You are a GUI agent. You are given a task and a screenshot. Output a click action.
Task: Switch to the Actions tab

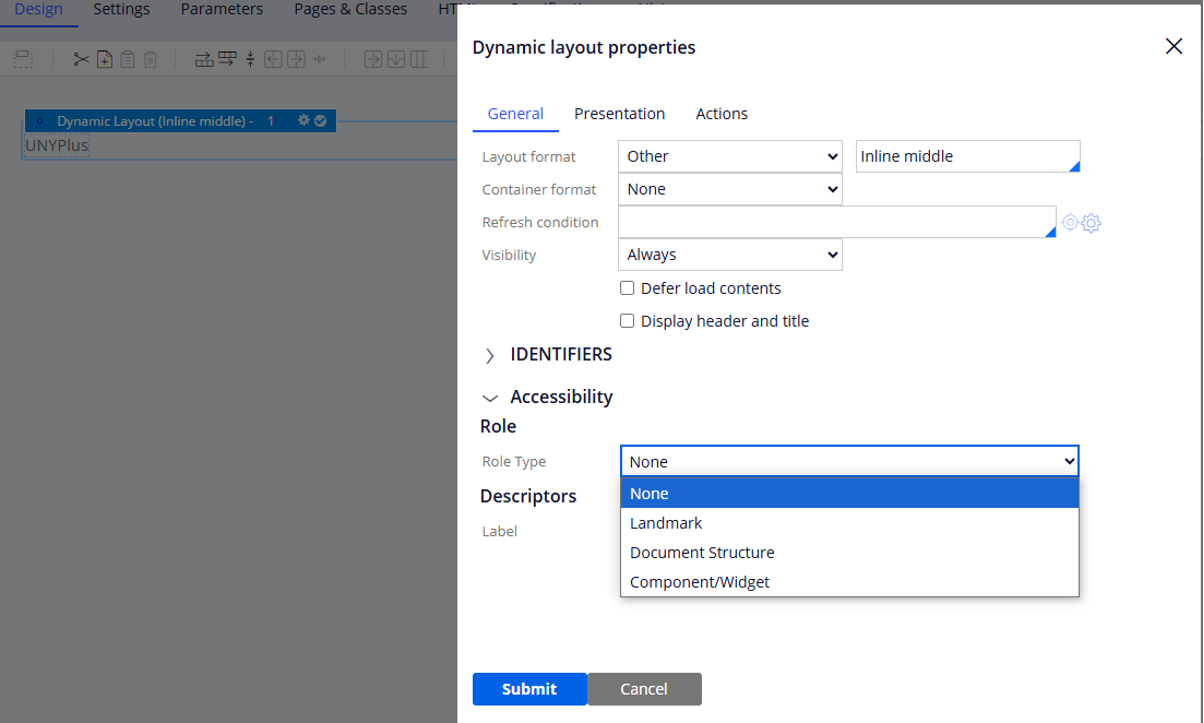(721, 114)
